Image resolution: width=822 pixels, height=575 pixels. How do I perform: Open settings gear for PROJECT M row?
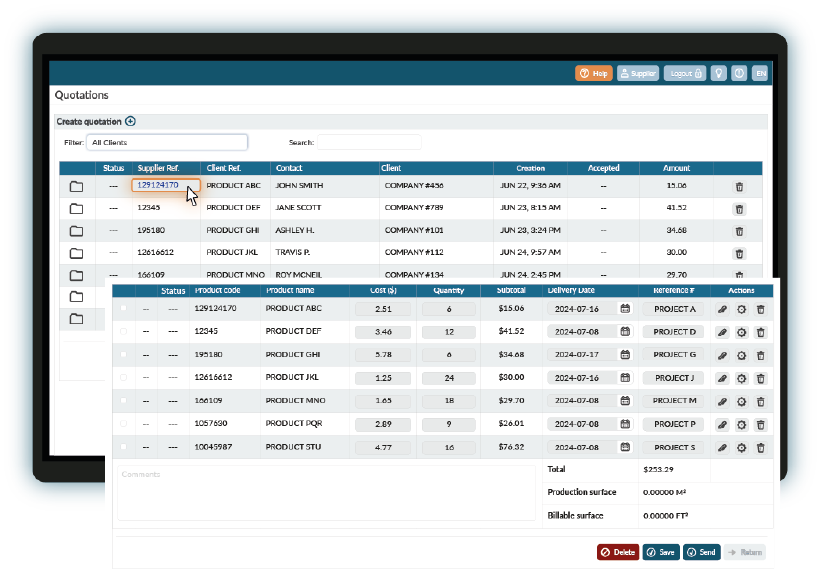[x=741, y=402]
